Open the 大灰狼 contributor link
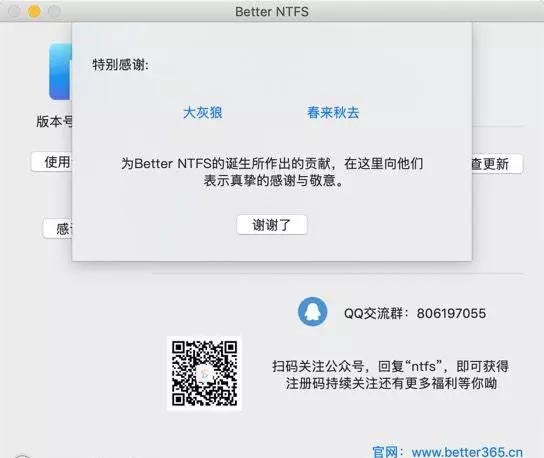Image resolution: width=544 pixels, height=458 pixels. [x=203, y=112]
